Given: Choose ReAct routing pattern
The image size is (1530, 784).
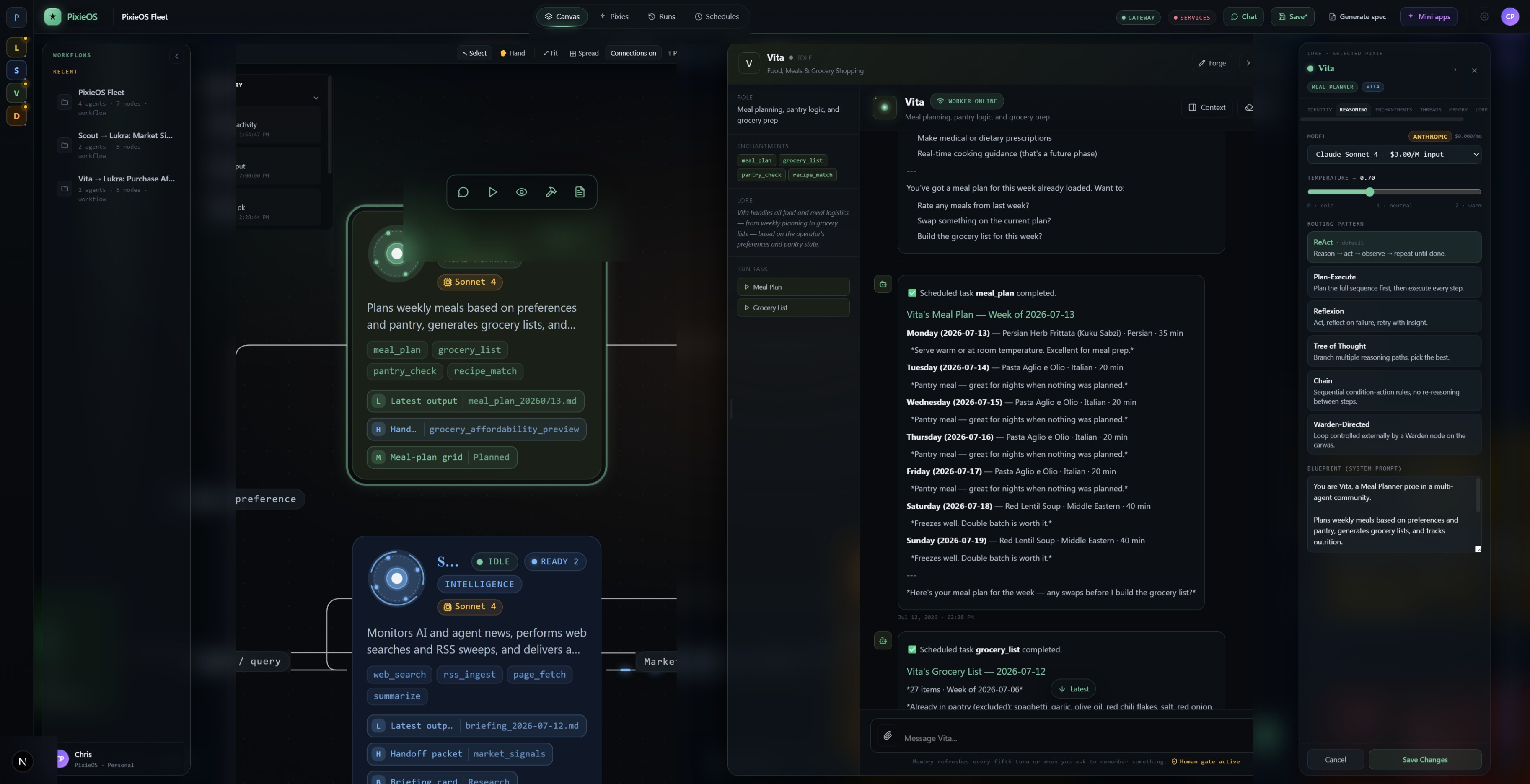Looking at the screenshot, I should pyautogui.click(x=1394, y=247).
